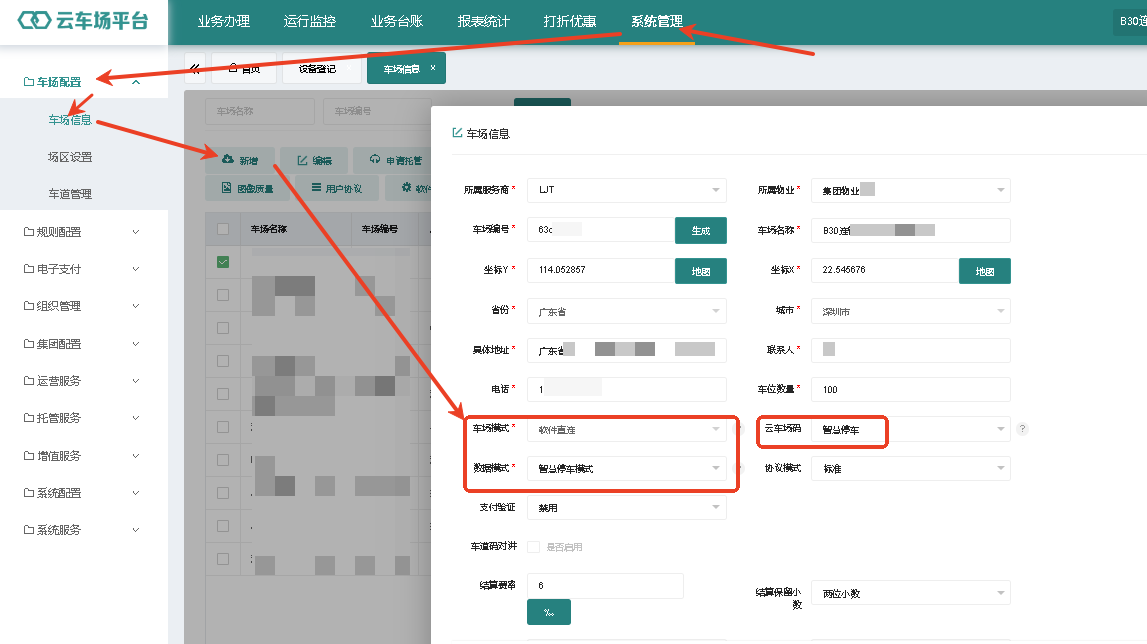Click the 规则配置 folder icon
Screen dimensions: 1147x644
coord(29,231)
